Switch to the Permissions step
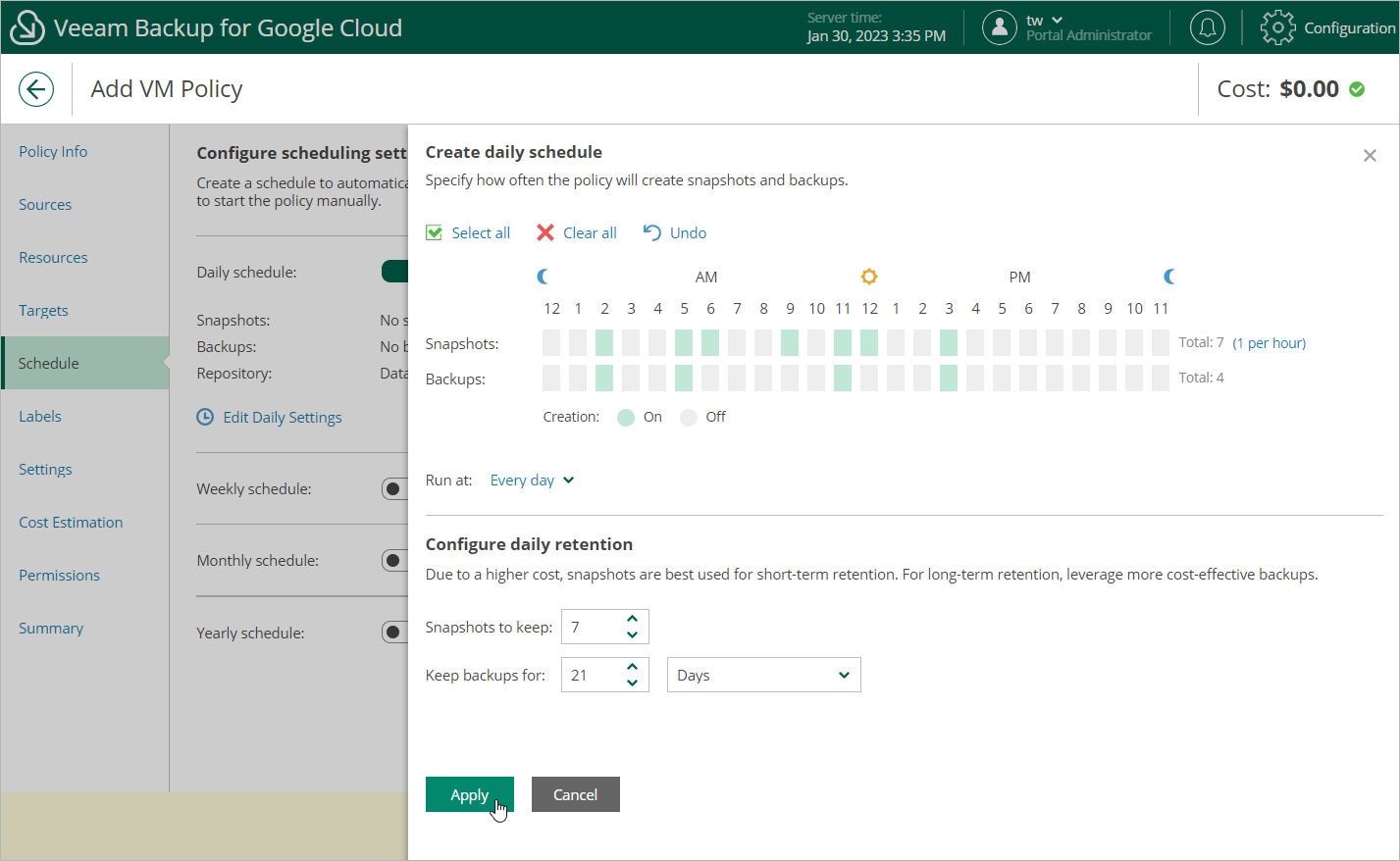 [59, 575]
